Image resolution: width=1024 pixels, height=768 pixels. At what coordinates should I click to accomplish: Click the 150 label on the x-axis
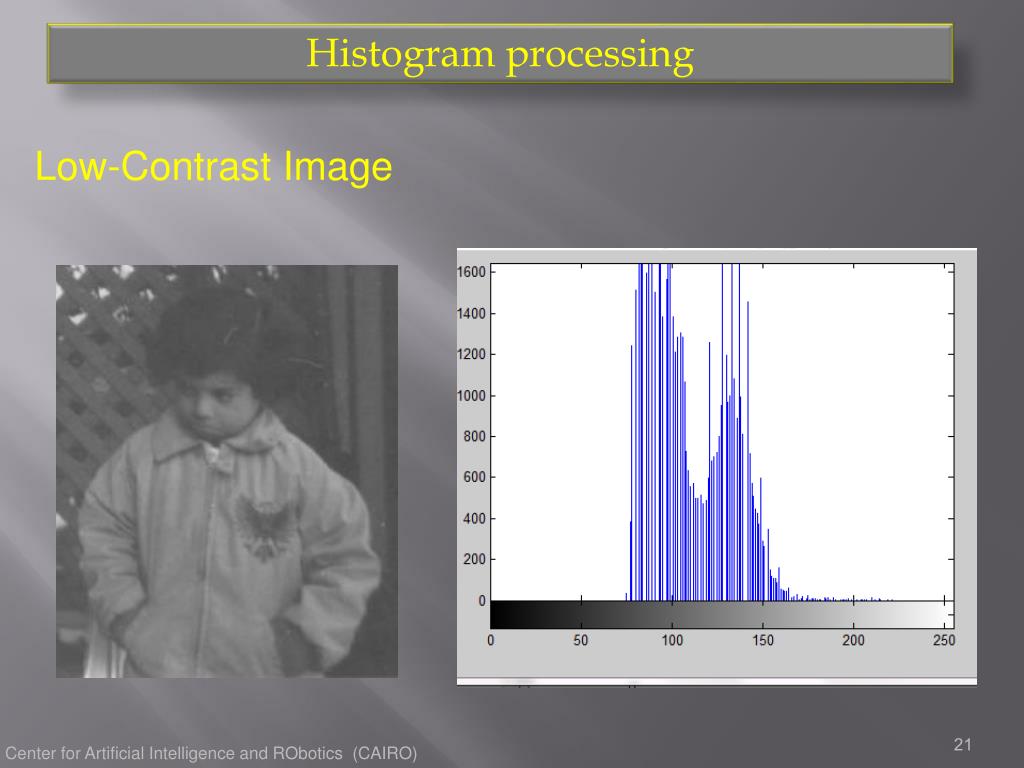pyautogui.click(x=763, y=641)
